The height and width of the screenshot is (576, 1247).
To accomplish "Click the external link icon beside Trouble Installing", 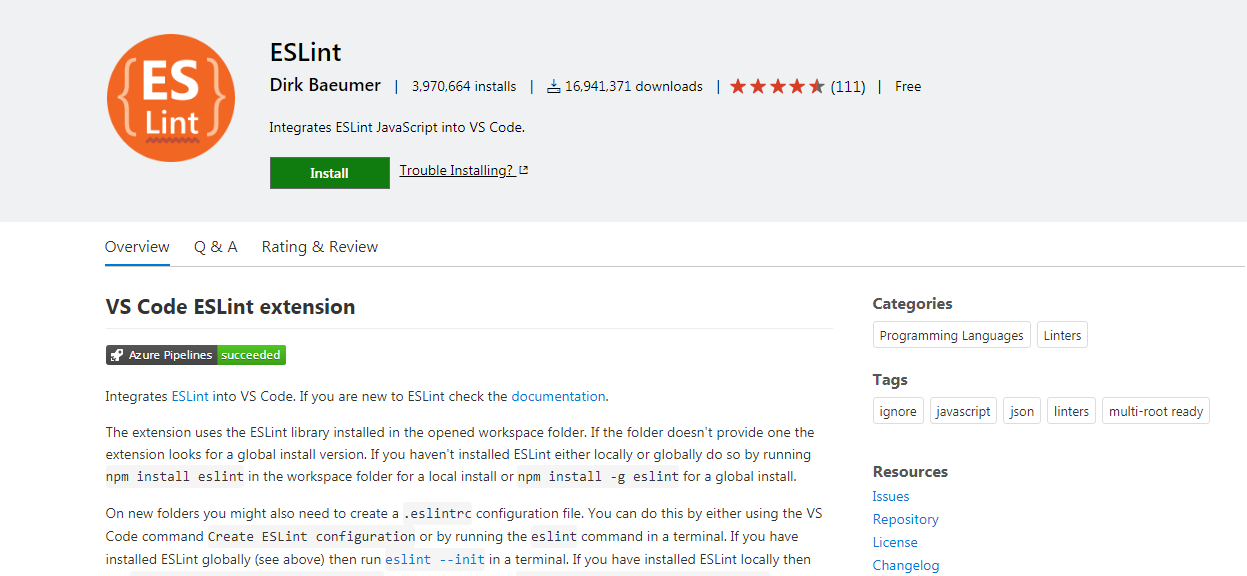I will (523, 170).
